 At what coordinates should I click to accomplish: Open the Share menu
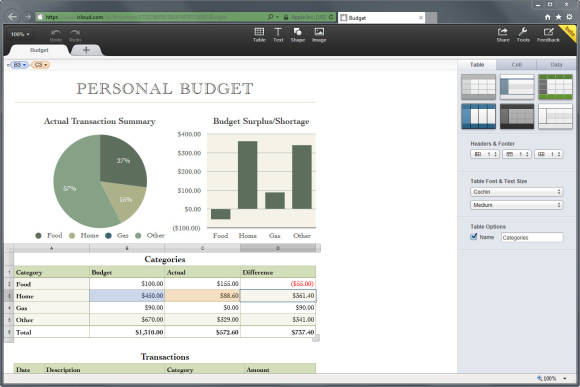point(503,34)
